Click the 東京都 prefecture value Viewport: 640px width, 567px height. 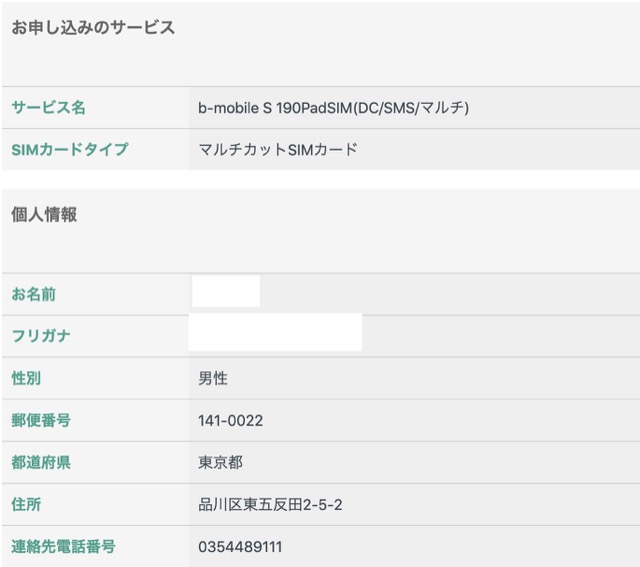tap(221, 463)
